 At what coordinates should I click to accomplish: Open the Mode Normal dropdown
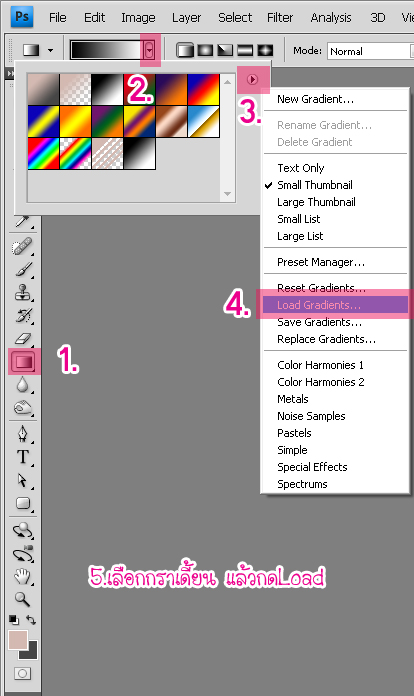[x=371, y=51]
